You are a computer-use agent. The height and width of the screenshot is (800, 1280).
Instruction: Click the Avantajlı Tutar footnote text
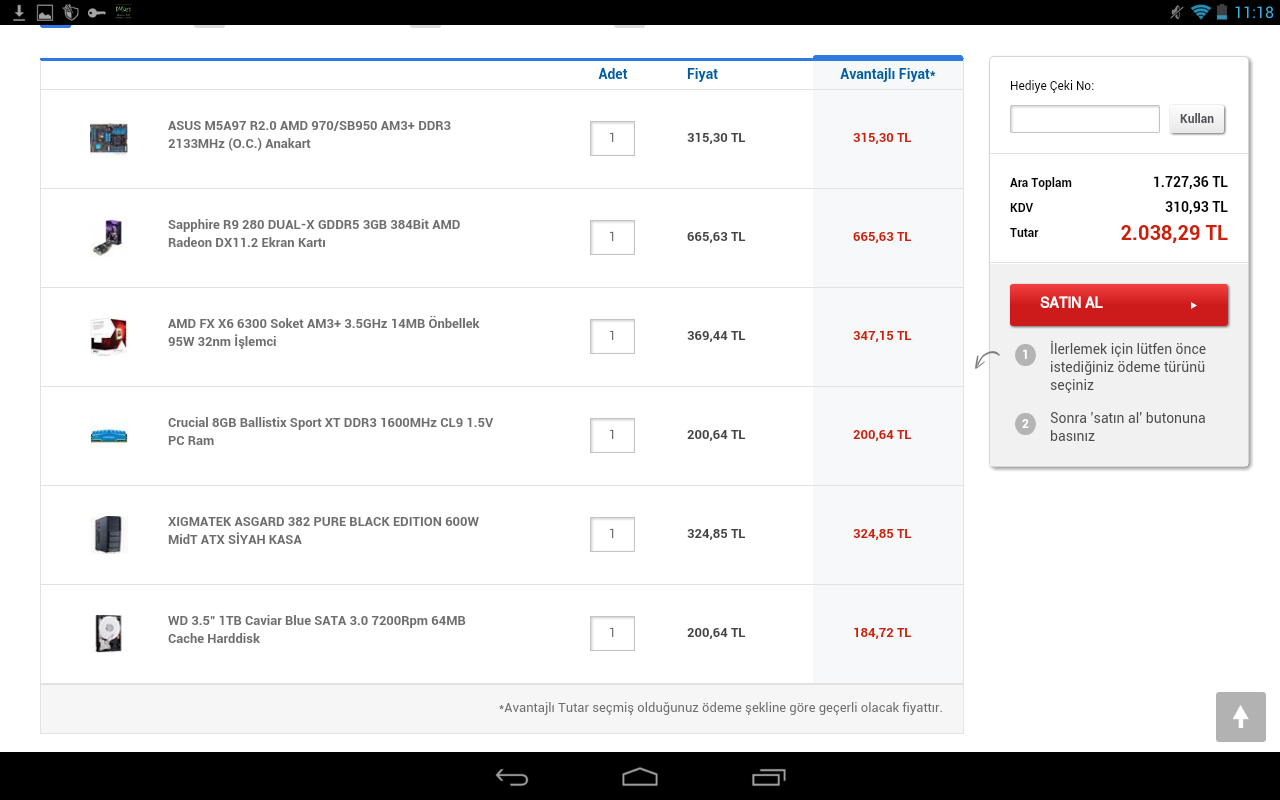pos(720,708)
